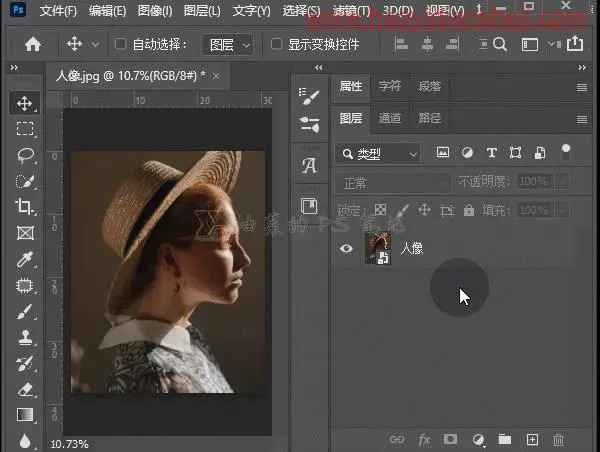Switch to the 通道 tab

point(390,118)
